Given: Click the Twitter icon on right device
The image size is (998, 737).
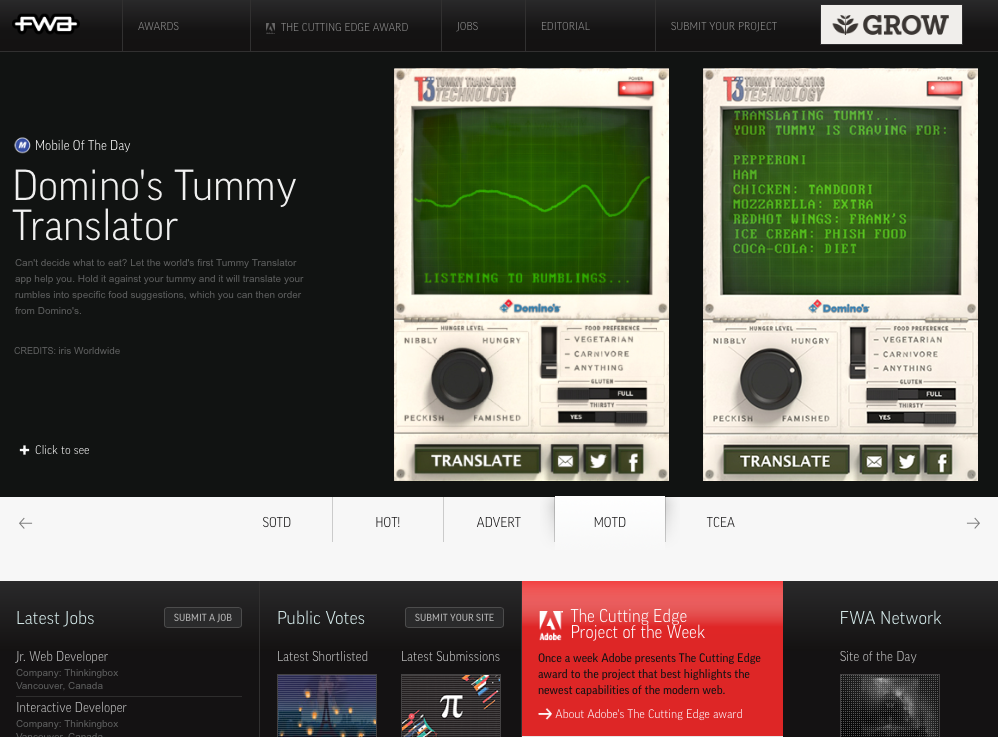Looking at the screenshot, I should click(906, 461).
